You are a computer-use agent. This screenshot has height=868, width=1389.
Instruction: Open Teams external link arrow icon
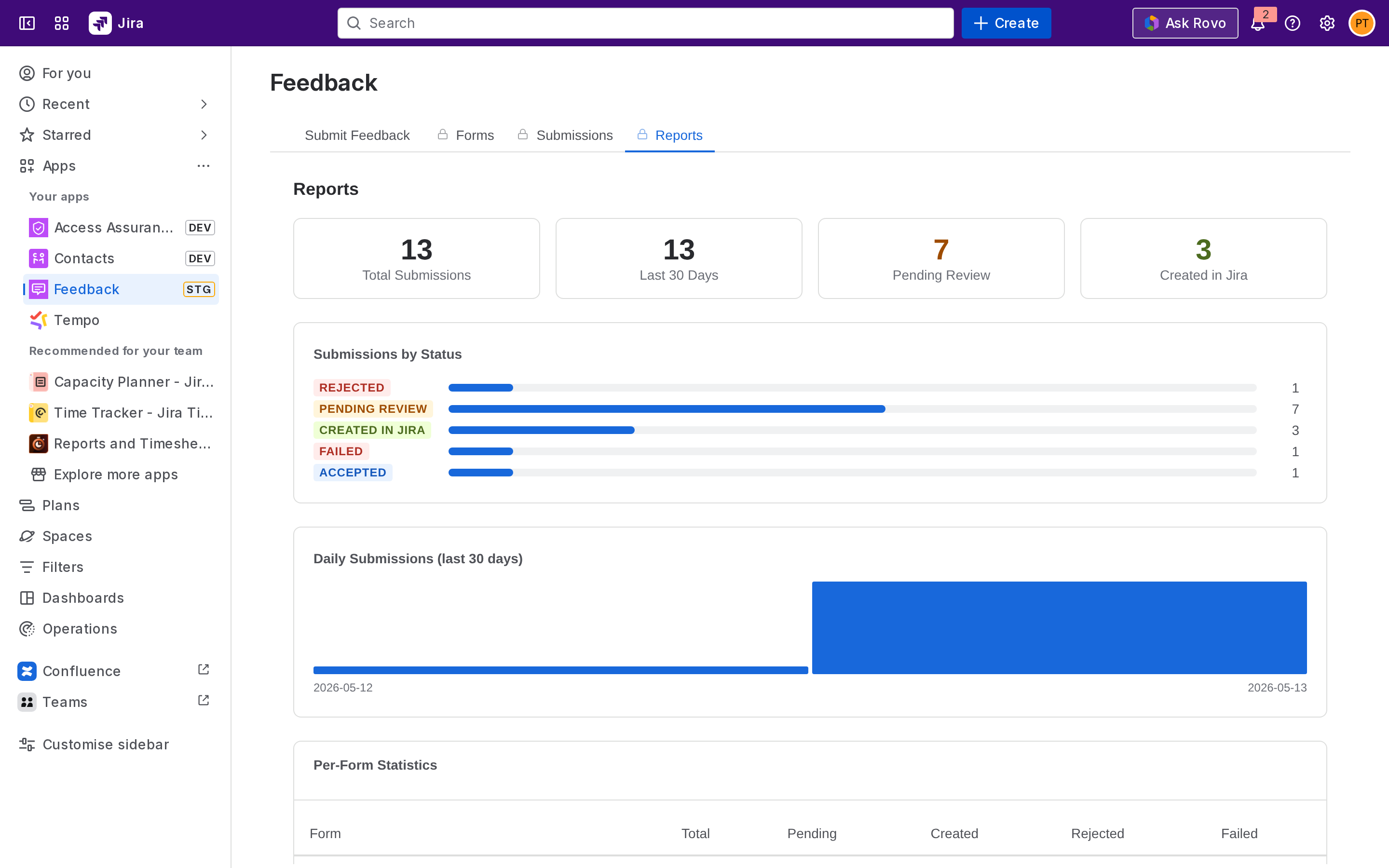coord(203,700)
